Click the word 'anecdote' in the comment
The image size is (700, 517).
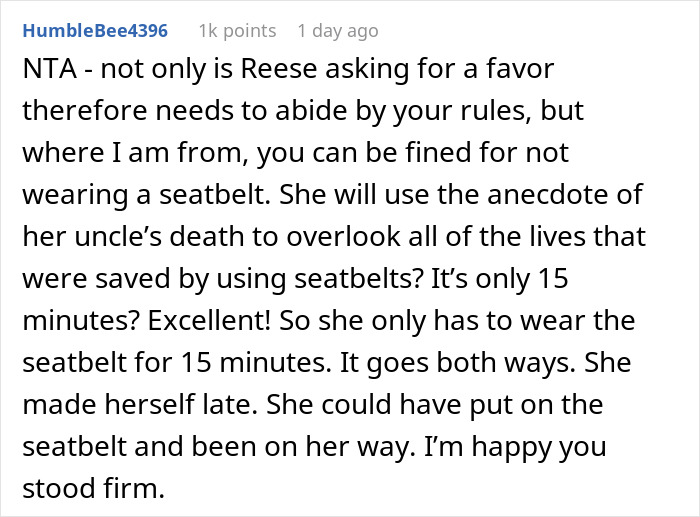click(543, 194)
